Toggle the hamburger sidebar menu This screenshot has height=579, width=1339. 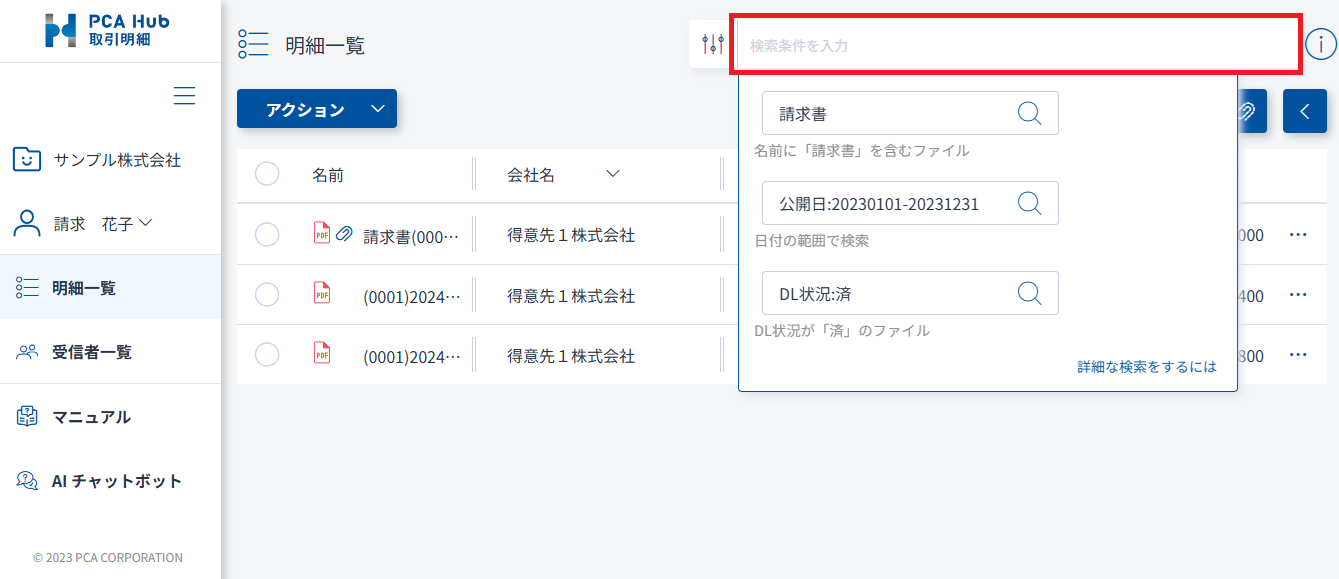(x=184, y=96)
